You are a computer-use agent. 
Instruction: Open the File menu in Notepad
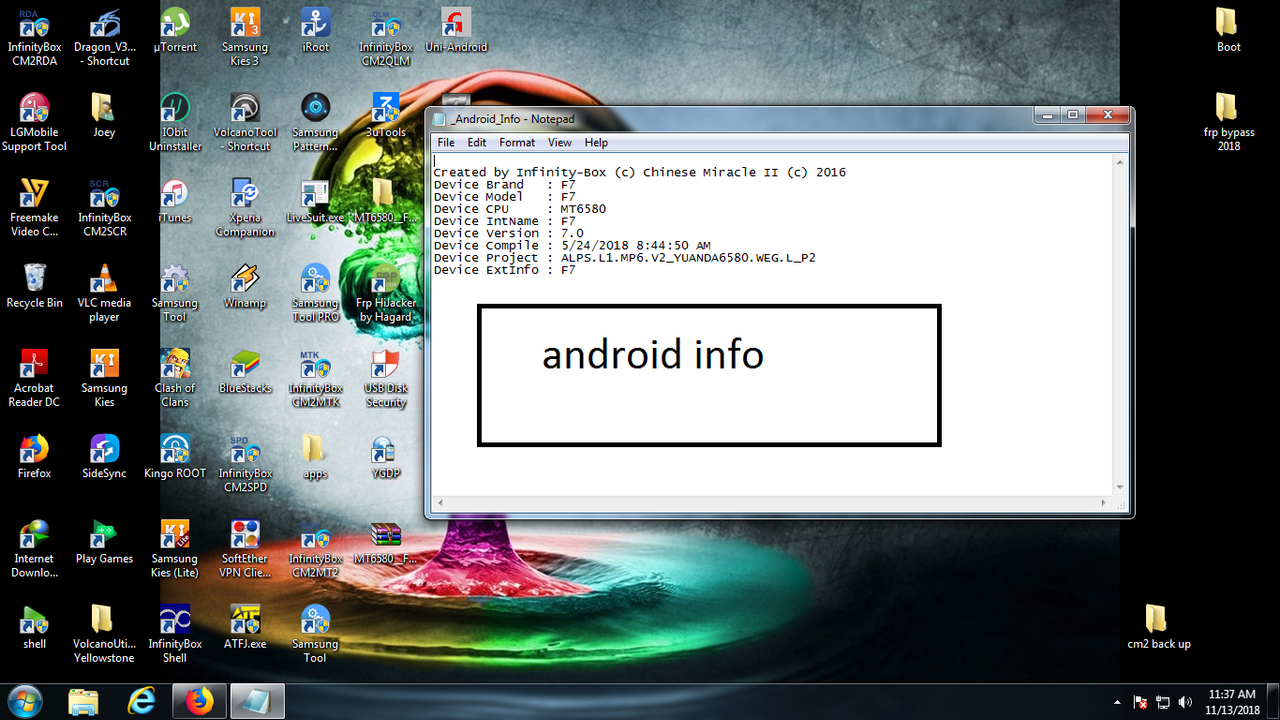[x=446, y=143]
